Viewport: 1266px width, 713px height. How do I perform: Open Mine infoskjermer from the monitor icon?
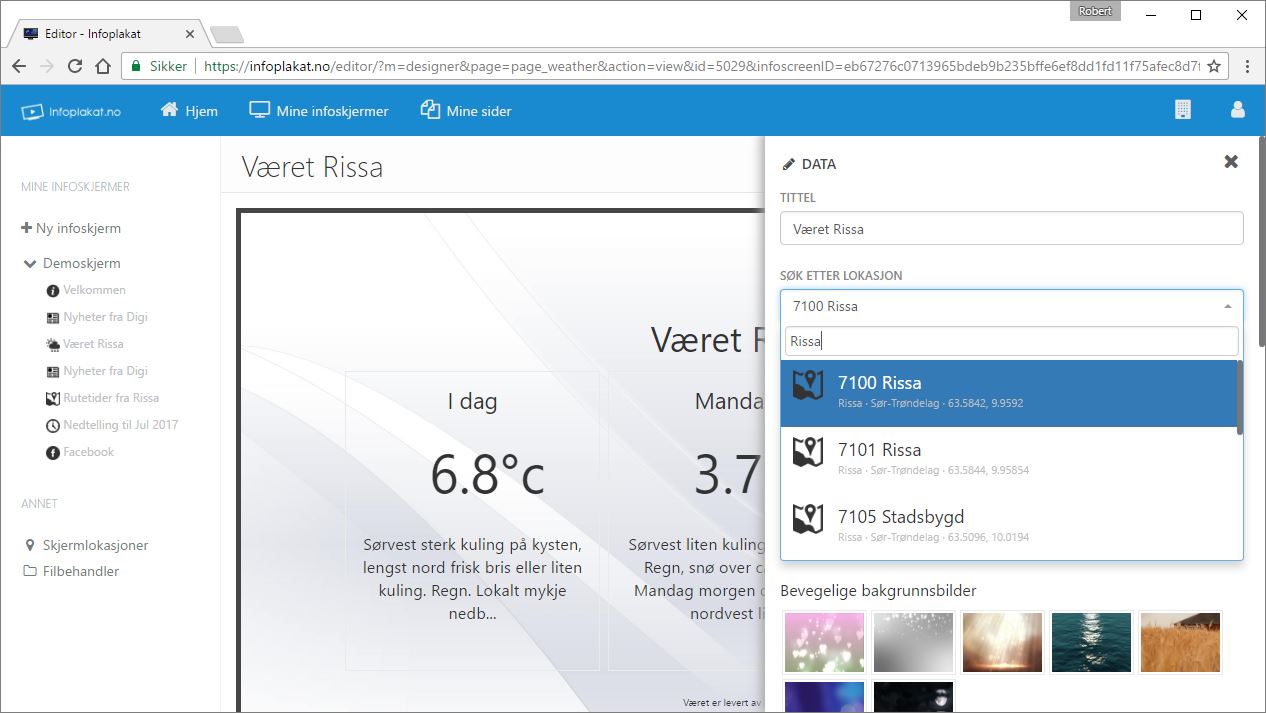[260, 110]
